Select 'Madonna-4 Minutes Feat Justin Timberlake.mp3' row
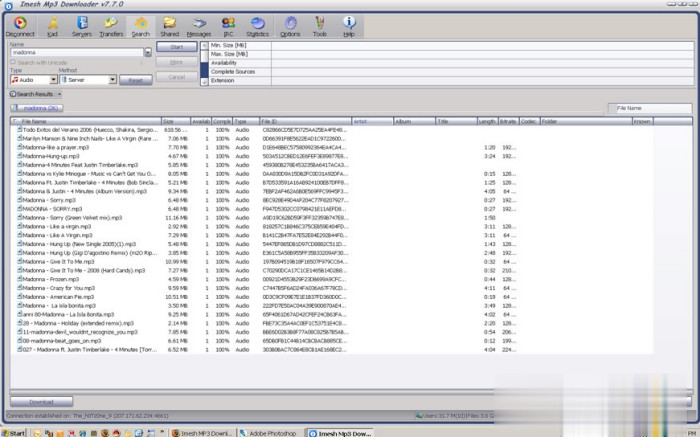The width and height of the screenshot is (700, 437). [x=332, y=165]
